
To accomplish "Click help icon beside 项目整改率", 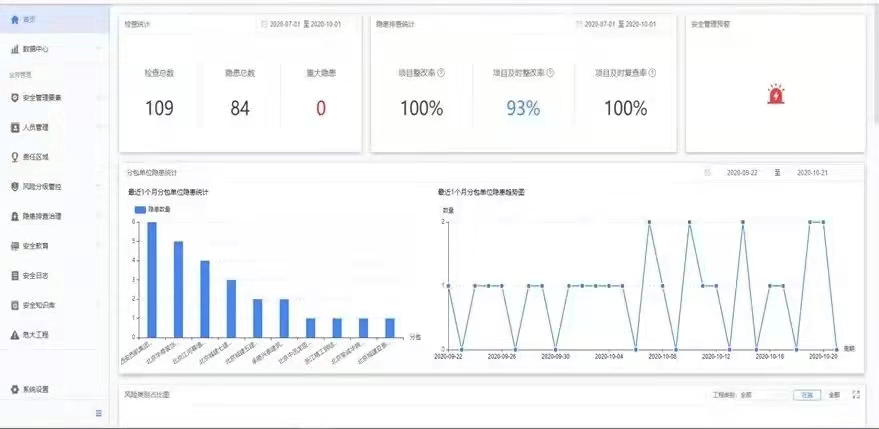I will click(x=441, y=73).
